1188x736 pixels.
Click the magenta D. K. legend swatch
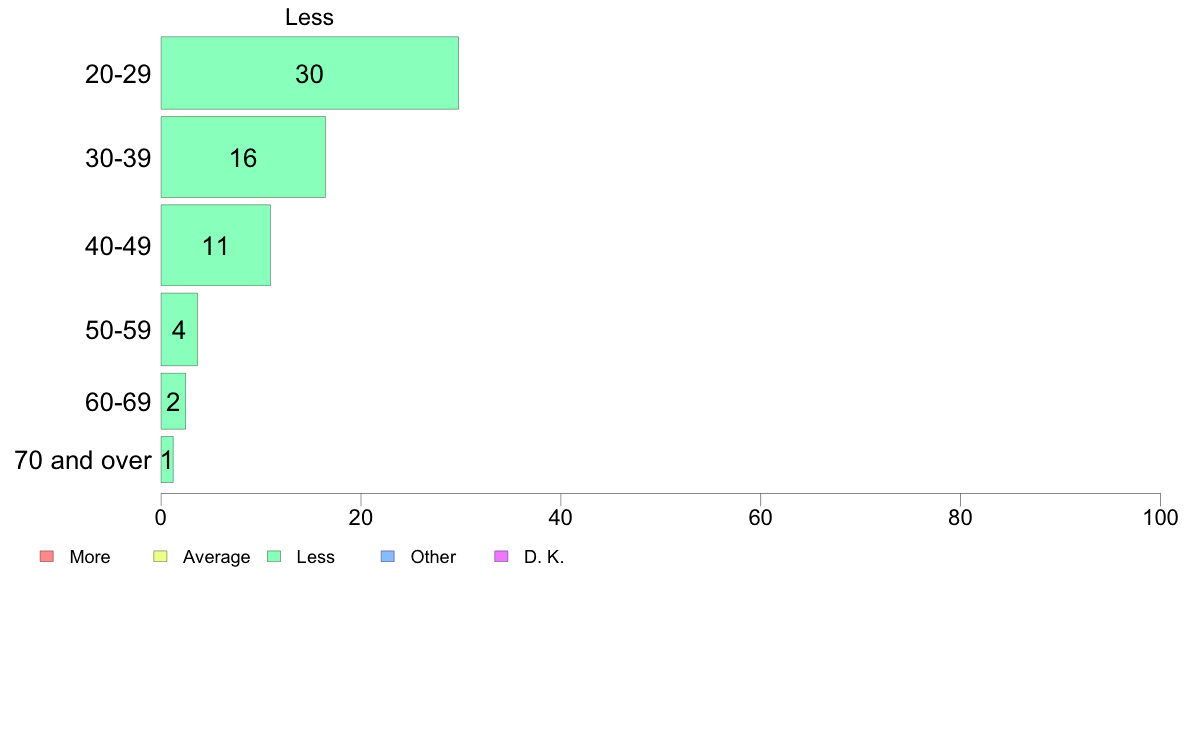pyautogui.click(x=502, y=556)
